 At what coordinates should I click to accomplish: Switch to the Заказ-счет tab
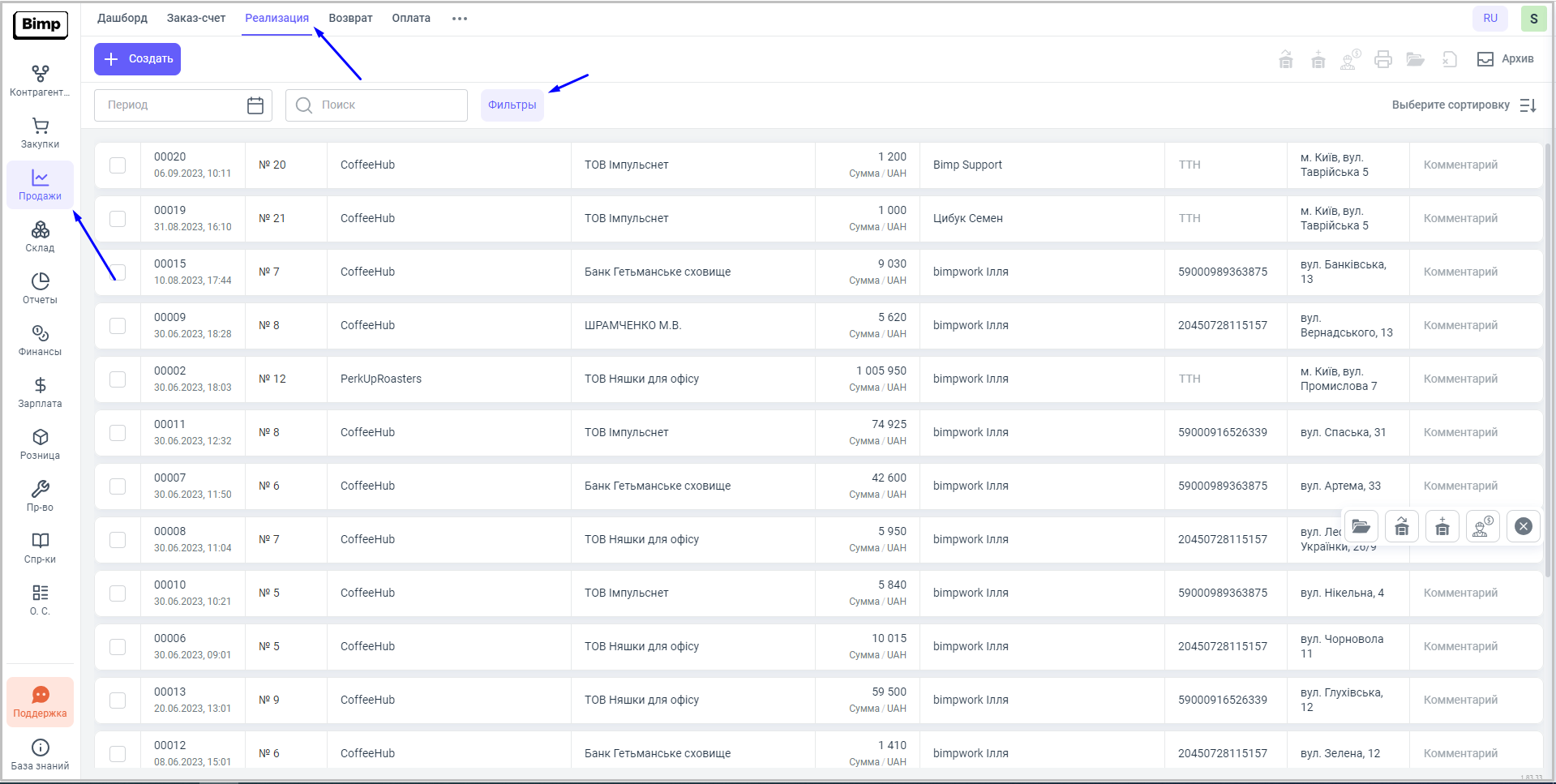196,19
